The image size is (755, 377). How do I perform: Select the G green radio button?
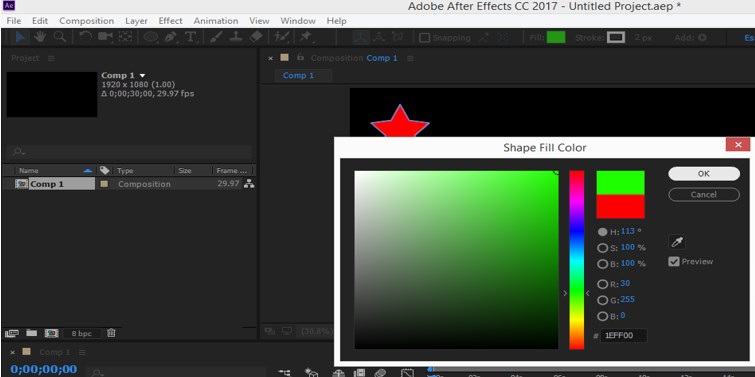602,300
